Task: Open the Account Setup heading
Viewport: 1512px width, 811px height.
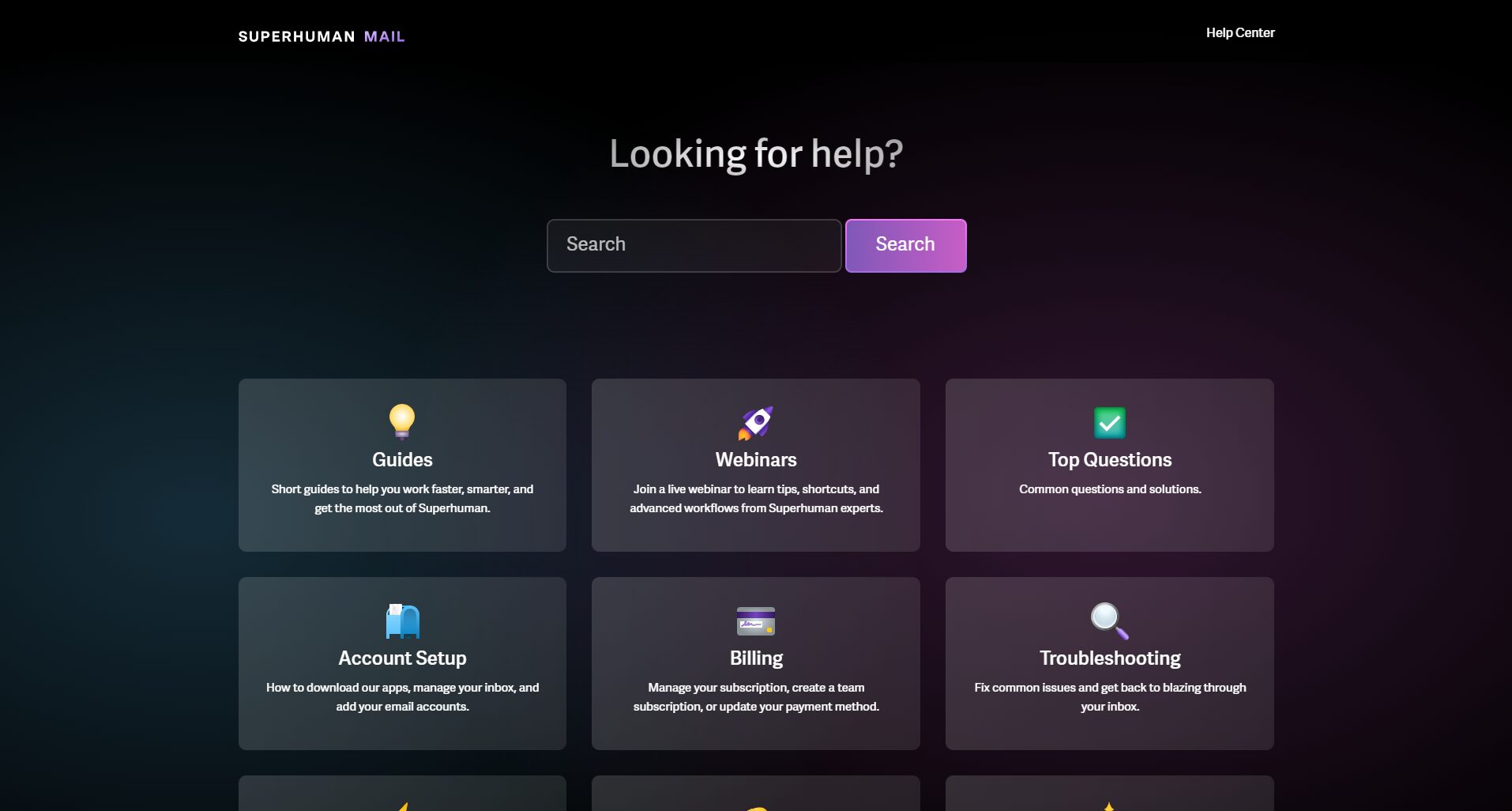Action: (402, 658)
